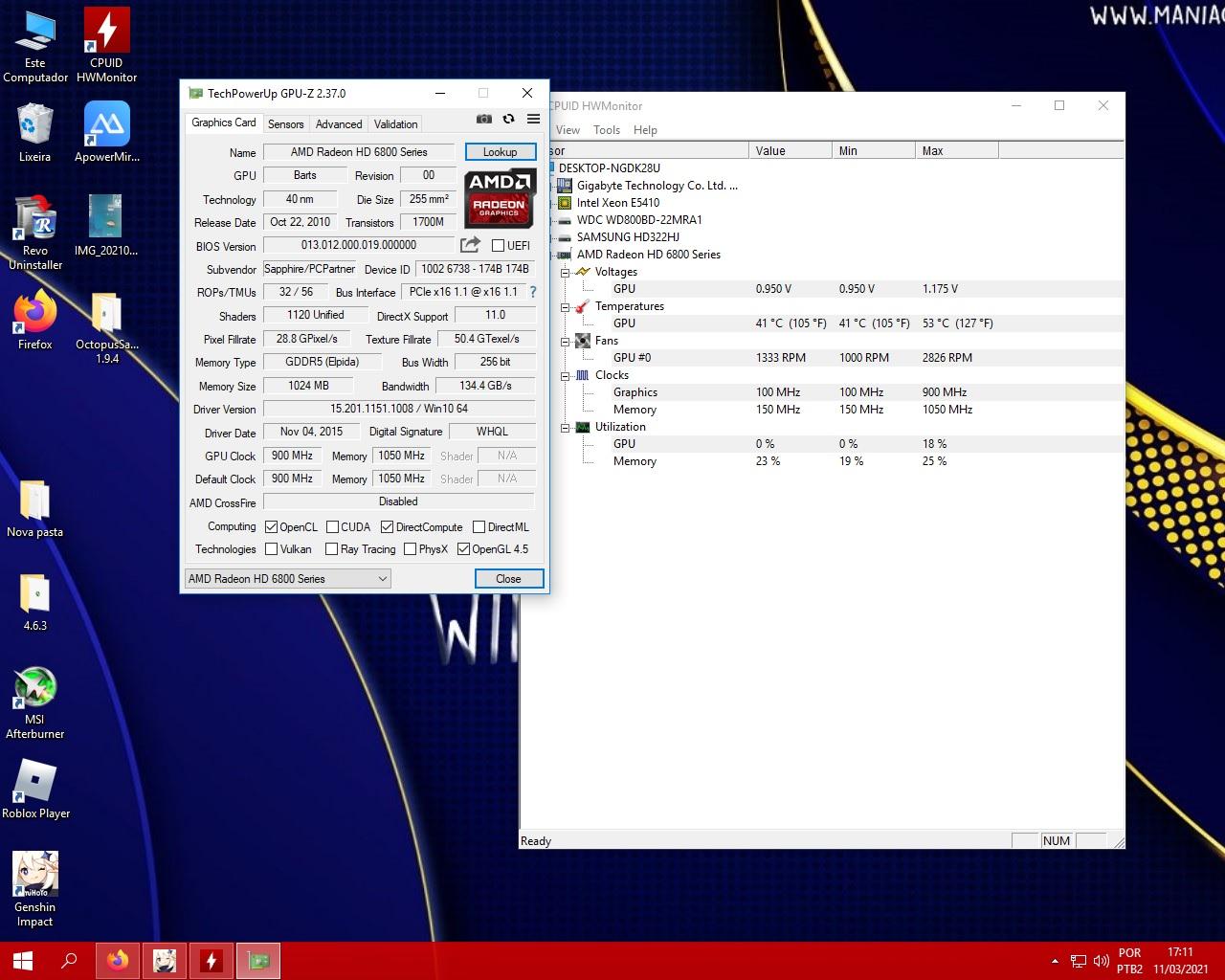Click the bus interface question mark
The image size is (1225, 980).
[x=533, y=292]
